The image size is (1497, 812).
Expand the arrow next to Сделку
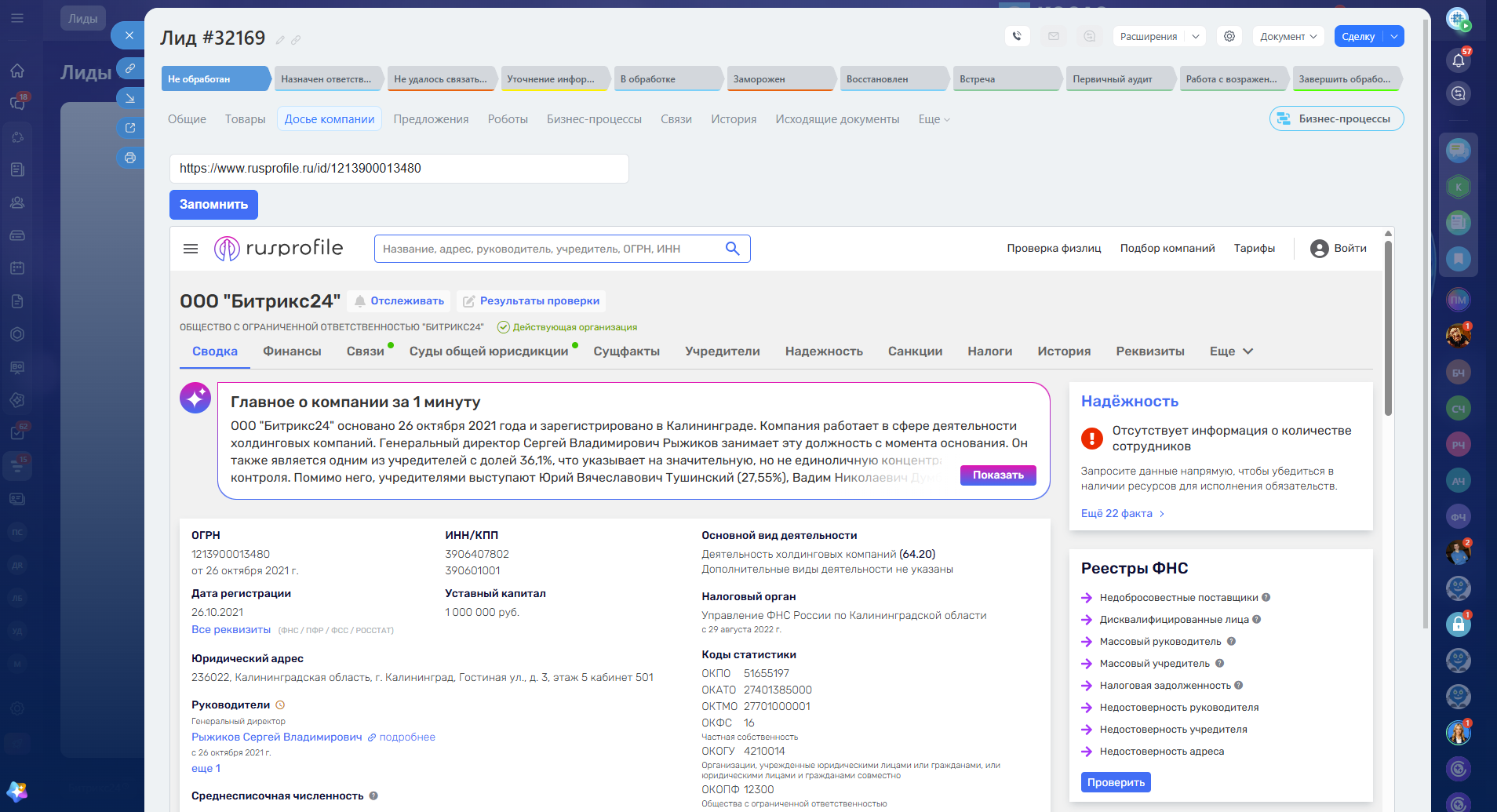pyautogui.click(x=1394, y=36)
